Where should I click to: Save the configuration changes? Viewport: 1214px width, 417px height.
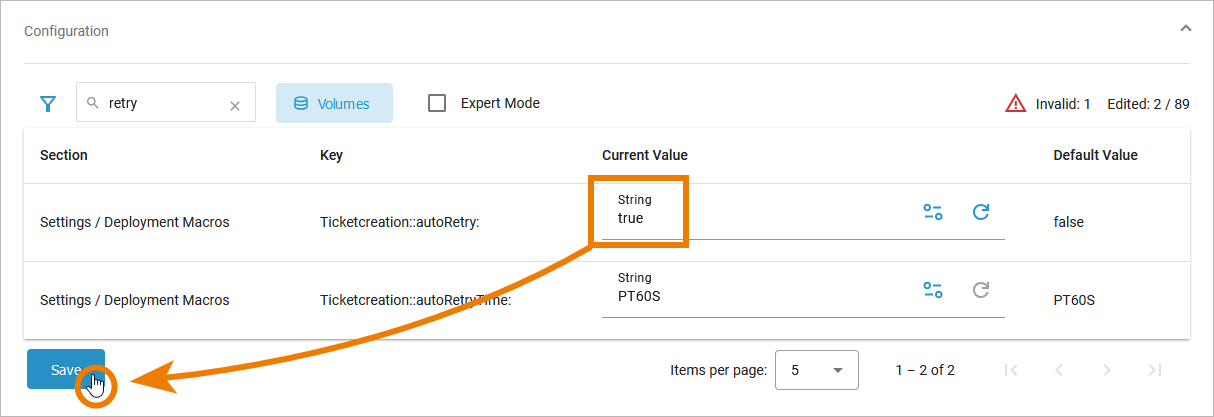pos(65,369)
